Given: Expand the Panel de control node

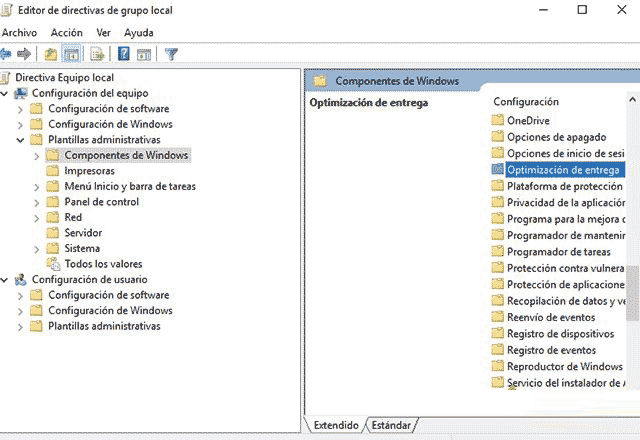Looking at the screenshot, I should click(x=37, y=202).
